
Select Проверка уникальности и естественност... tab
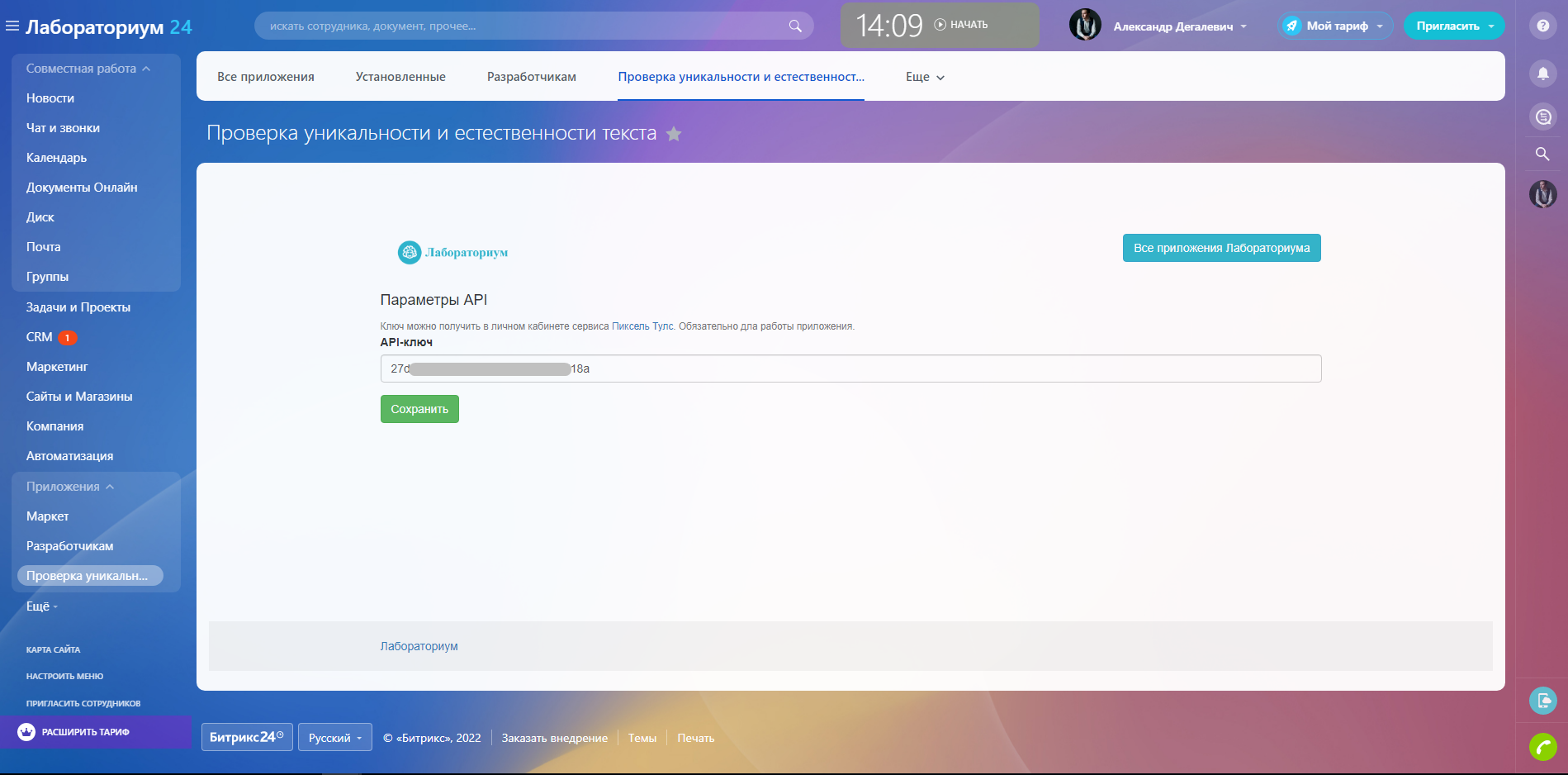pos(741,77)
